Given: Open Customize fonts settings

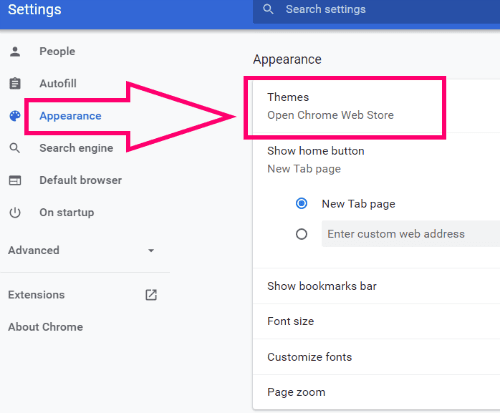Looking at the screenshot, I should [377, 357].
